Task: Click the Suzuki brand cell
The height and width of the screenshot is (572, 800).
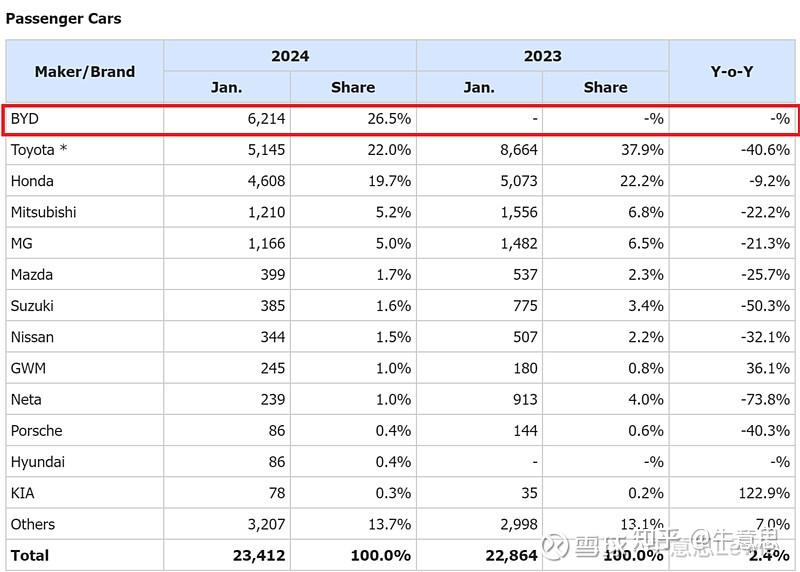Action: pyautogui.click(x=85, y=306)
